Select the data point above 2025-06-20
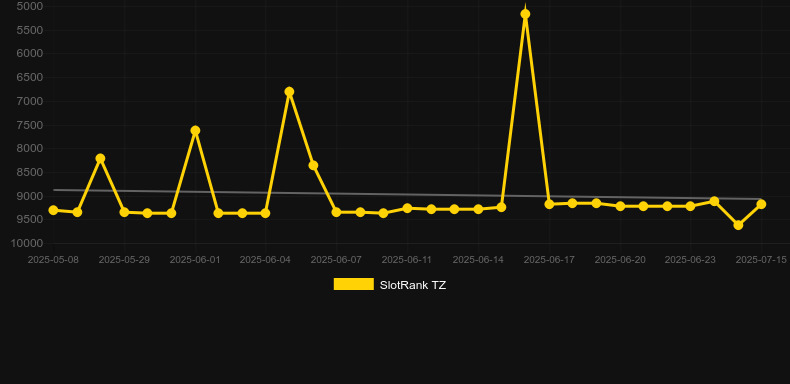This screenshot has height=384, width=790. (620, 206)
